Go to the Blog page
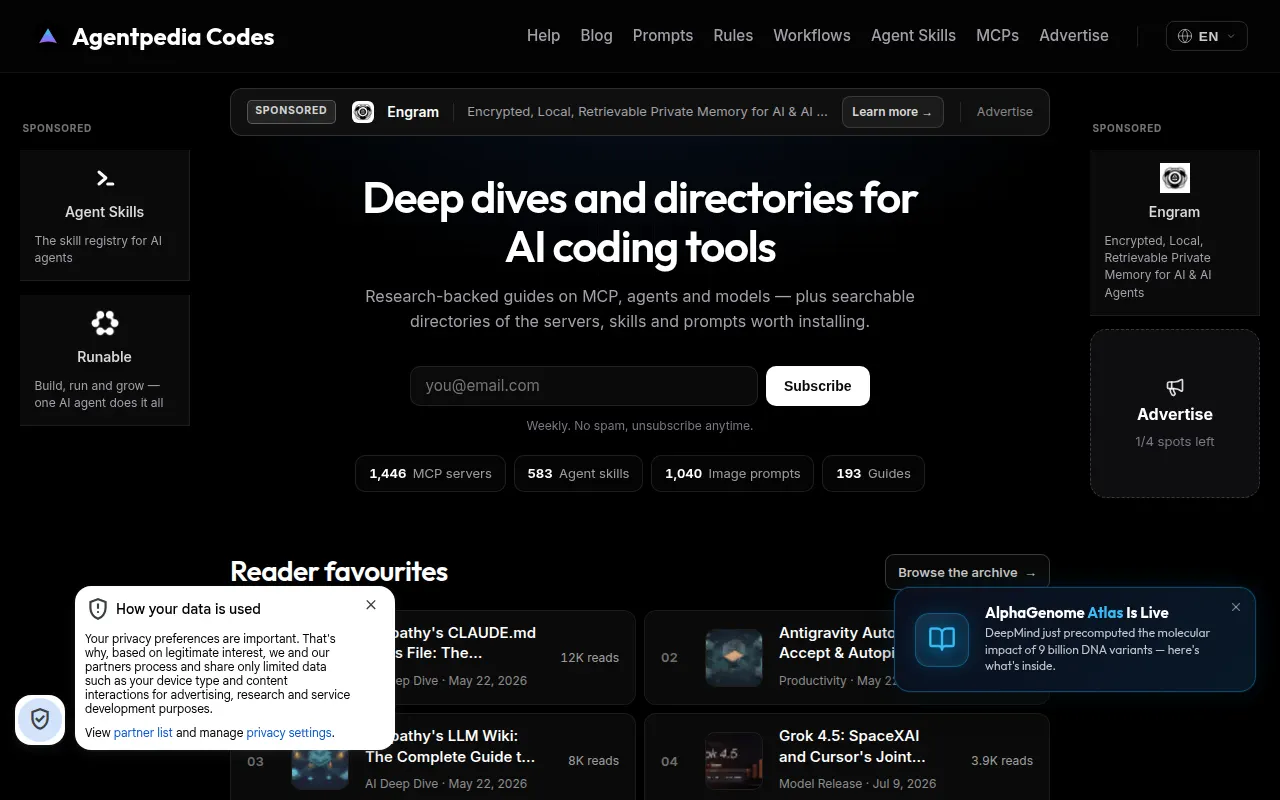1280x800 pixels. click(x=596, y=36)
